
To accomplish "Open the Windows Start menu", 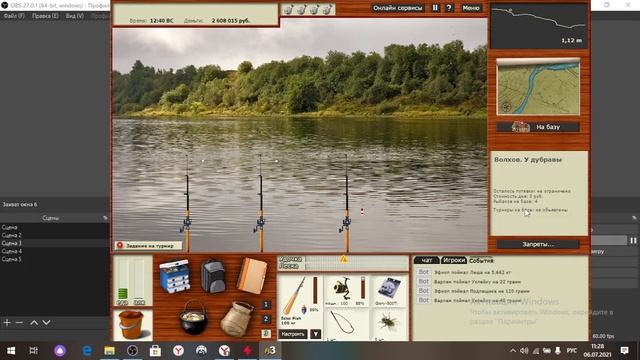I will 11,351.
